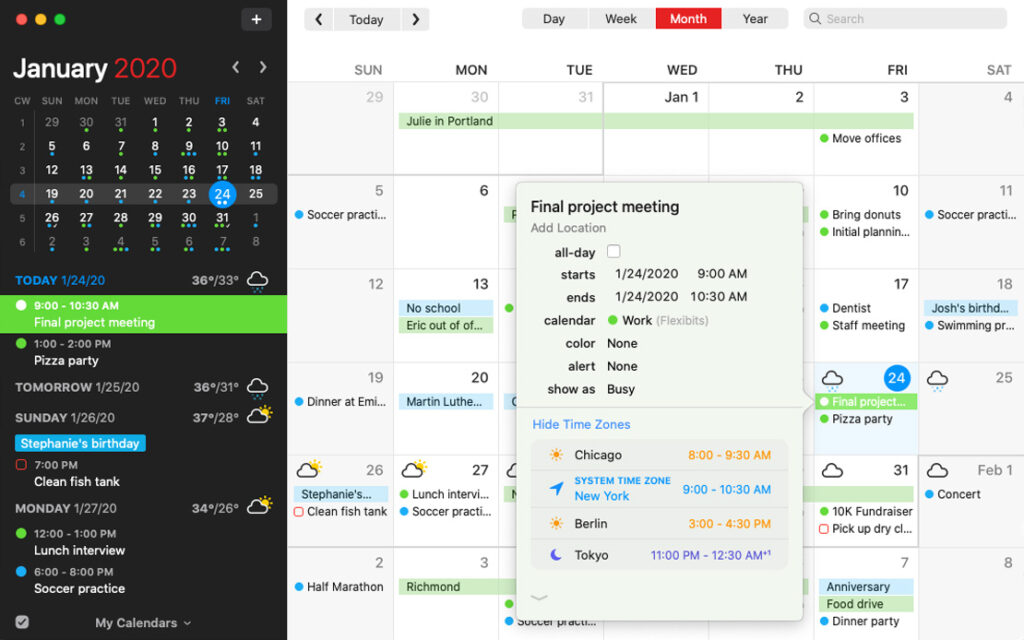This screenshot has width=1024, height=640.
Task: Click Add Location field
Action: tap(568, 228)
